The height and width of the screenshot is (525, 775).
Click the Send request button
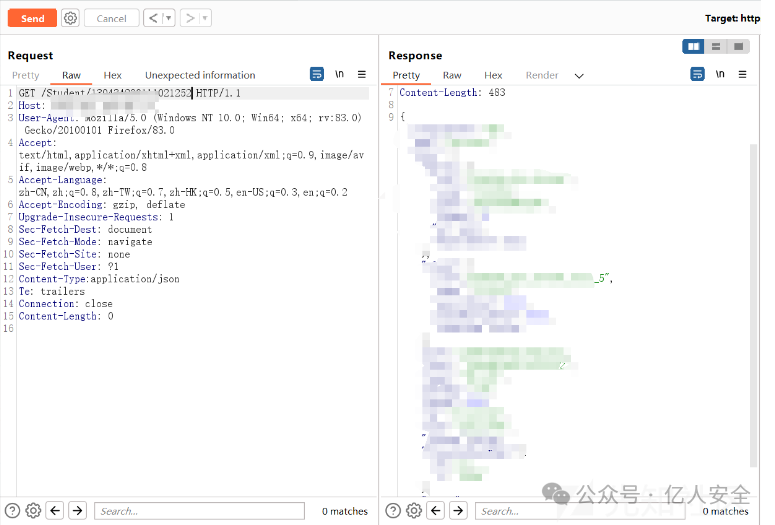32,18
